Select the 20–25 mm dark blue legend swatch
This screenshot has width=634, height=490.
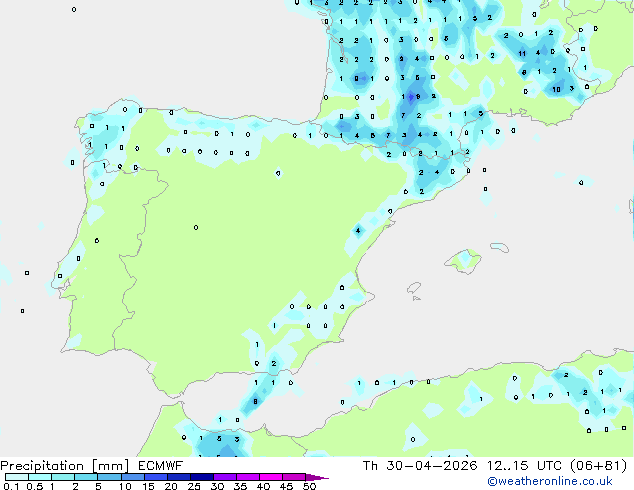point(179,477)
